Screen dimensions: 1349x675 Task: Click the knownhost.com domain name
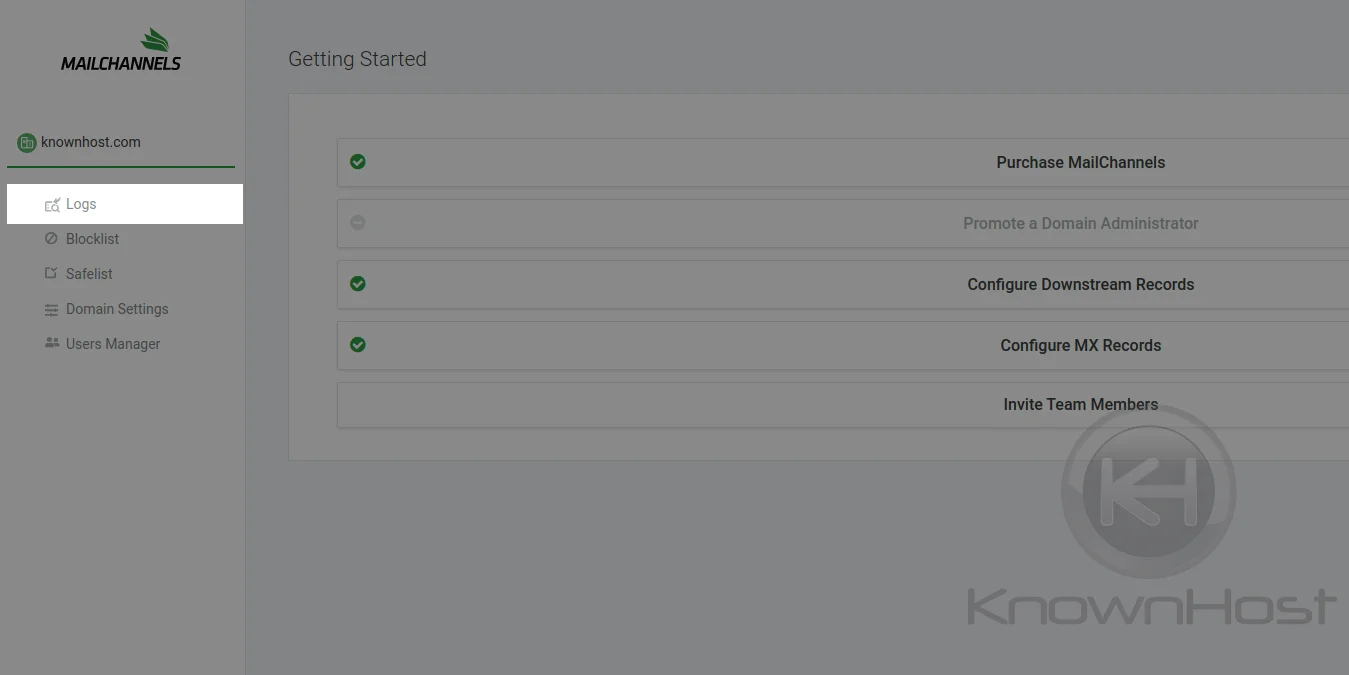[x=91, y=142]
